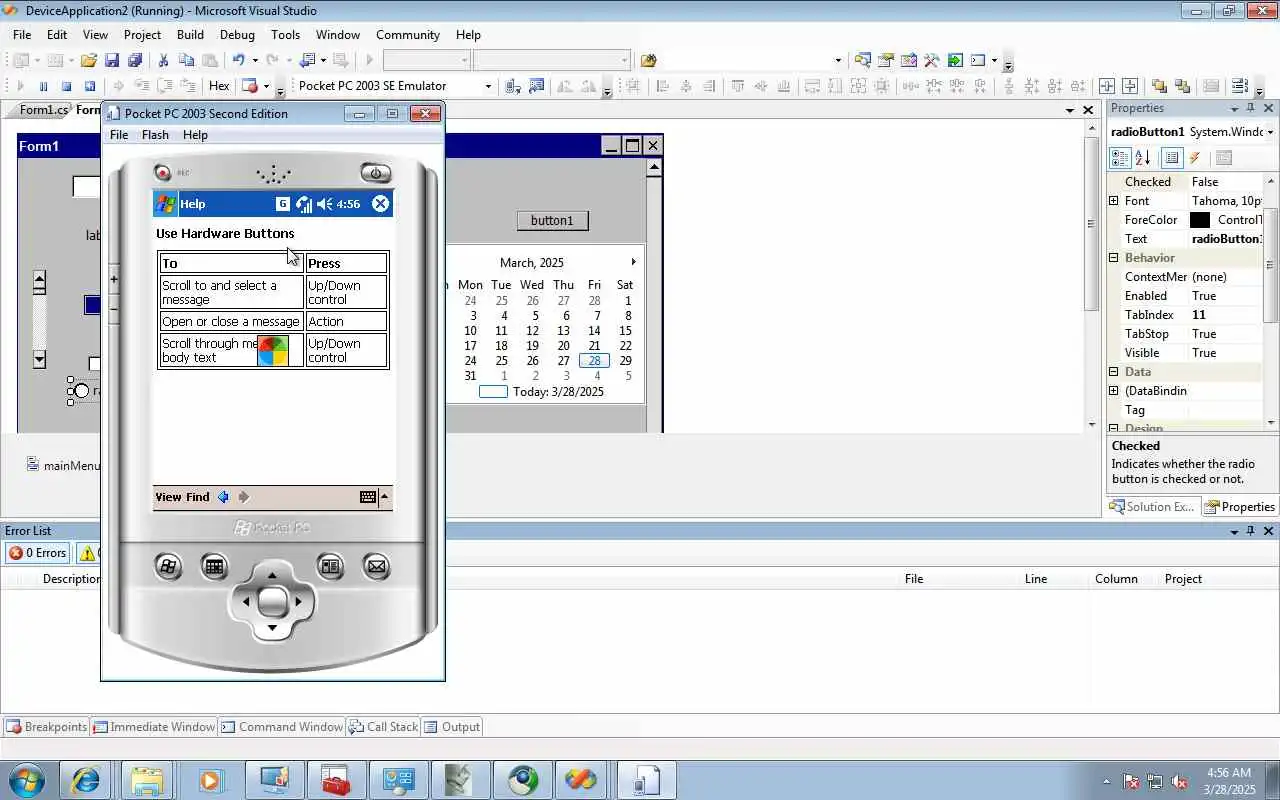Switch to the Form1.cs tab

pyautogui.click(x=44, y=110)
